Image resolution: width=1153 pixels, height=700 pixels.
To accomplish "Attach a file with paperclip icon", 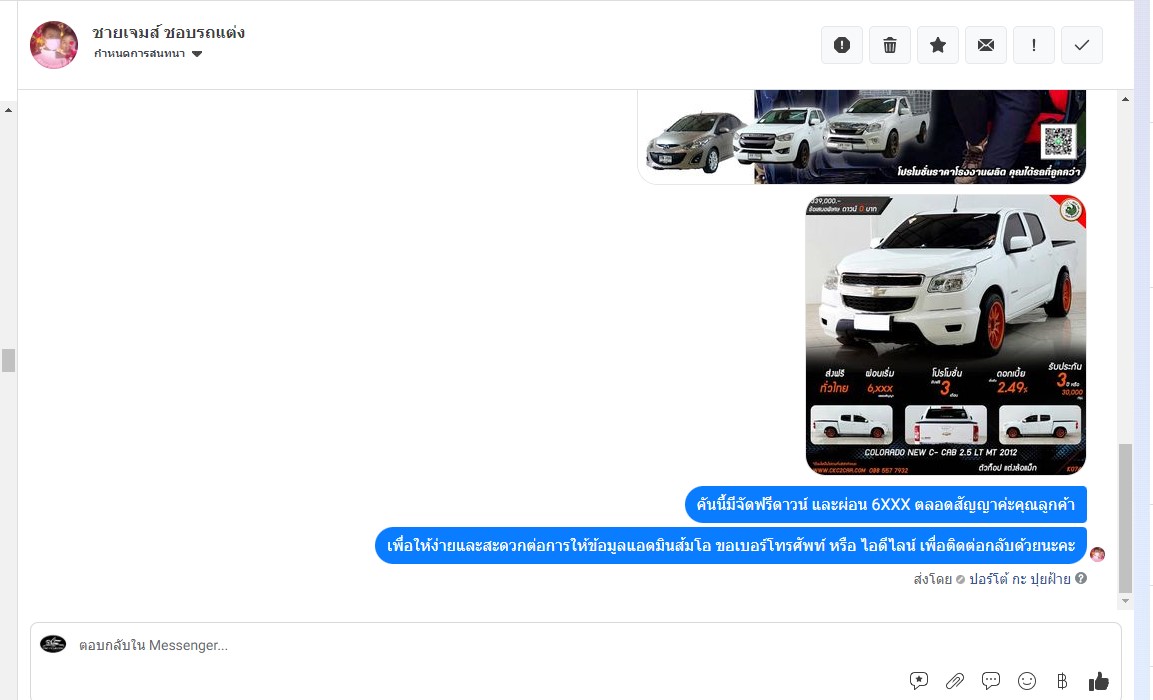I will (x=954, y=681).
